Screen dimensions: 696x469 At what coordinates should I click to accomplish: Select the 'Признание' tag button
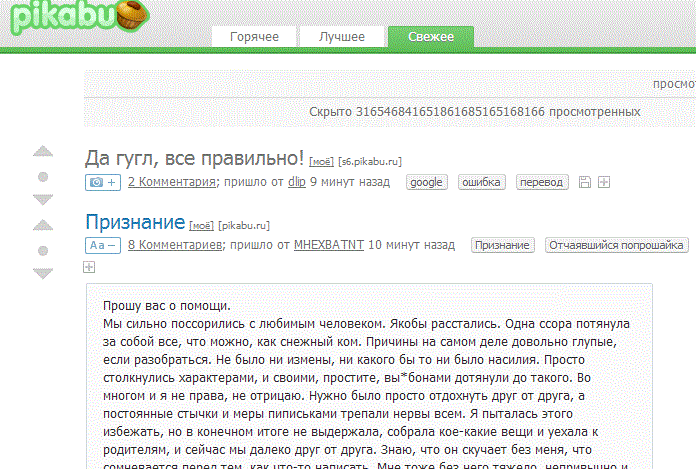[x=502, y=245]
